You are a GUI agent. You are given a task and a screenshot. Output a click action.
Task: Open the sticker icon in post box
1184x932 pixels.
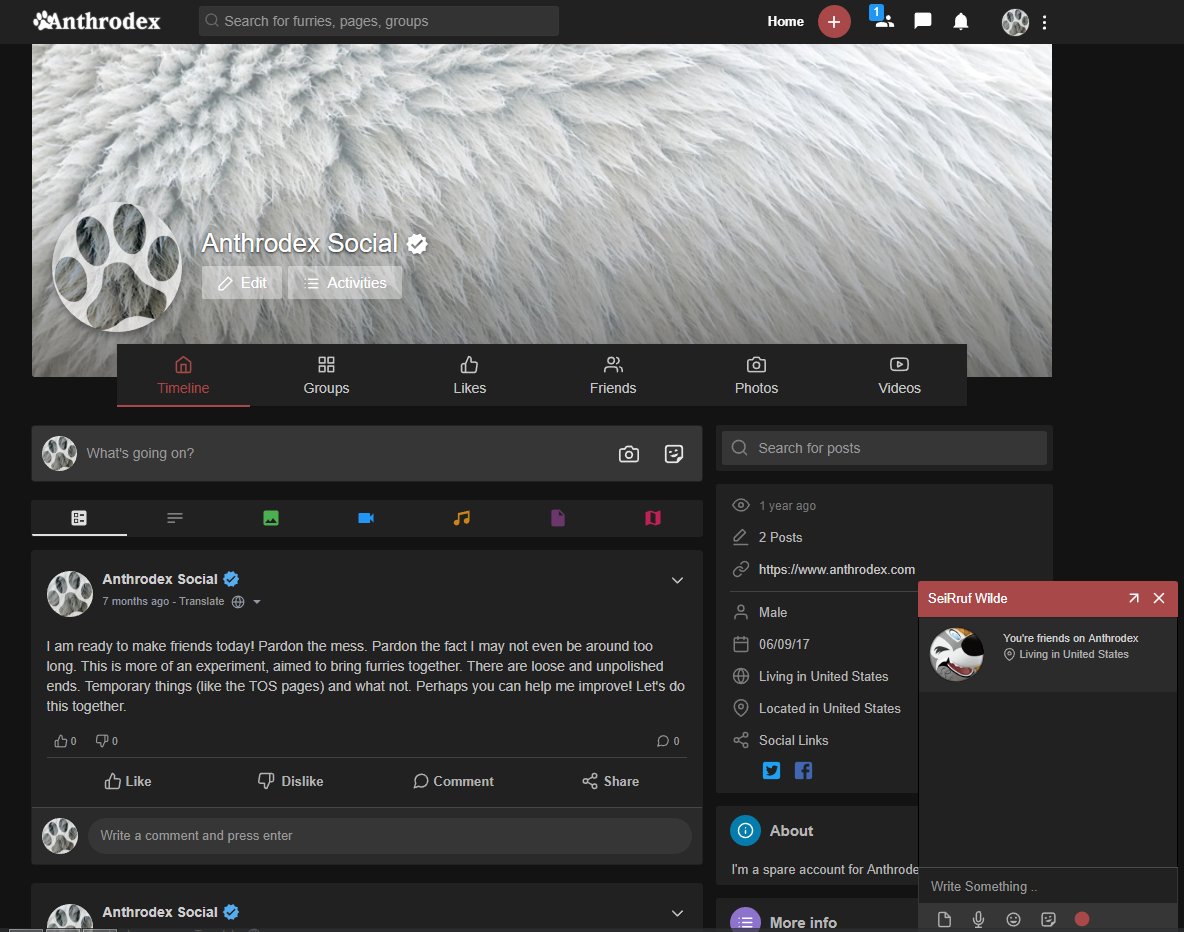(674, 453)
